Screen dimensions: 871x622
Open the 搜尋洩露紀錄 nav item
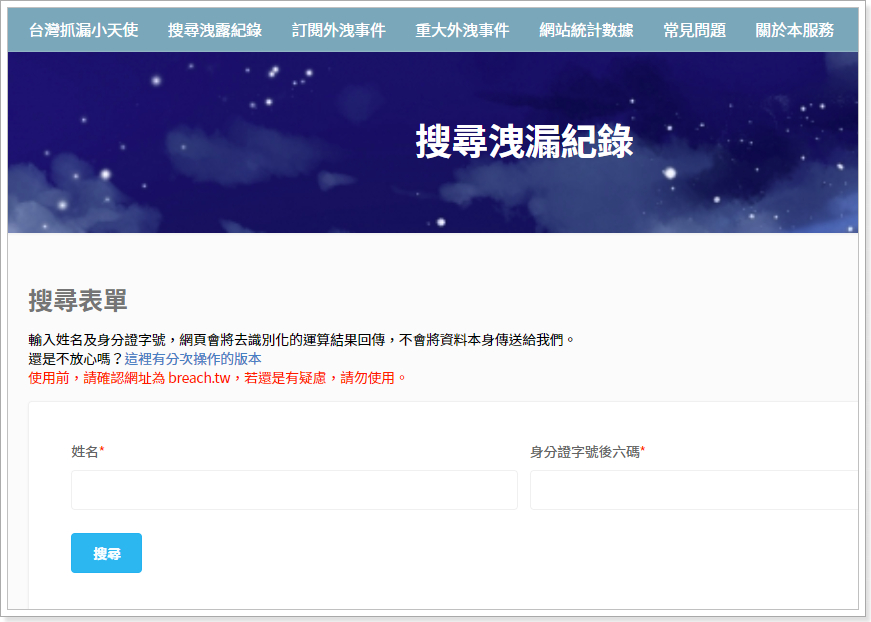(x=215, y=30)
